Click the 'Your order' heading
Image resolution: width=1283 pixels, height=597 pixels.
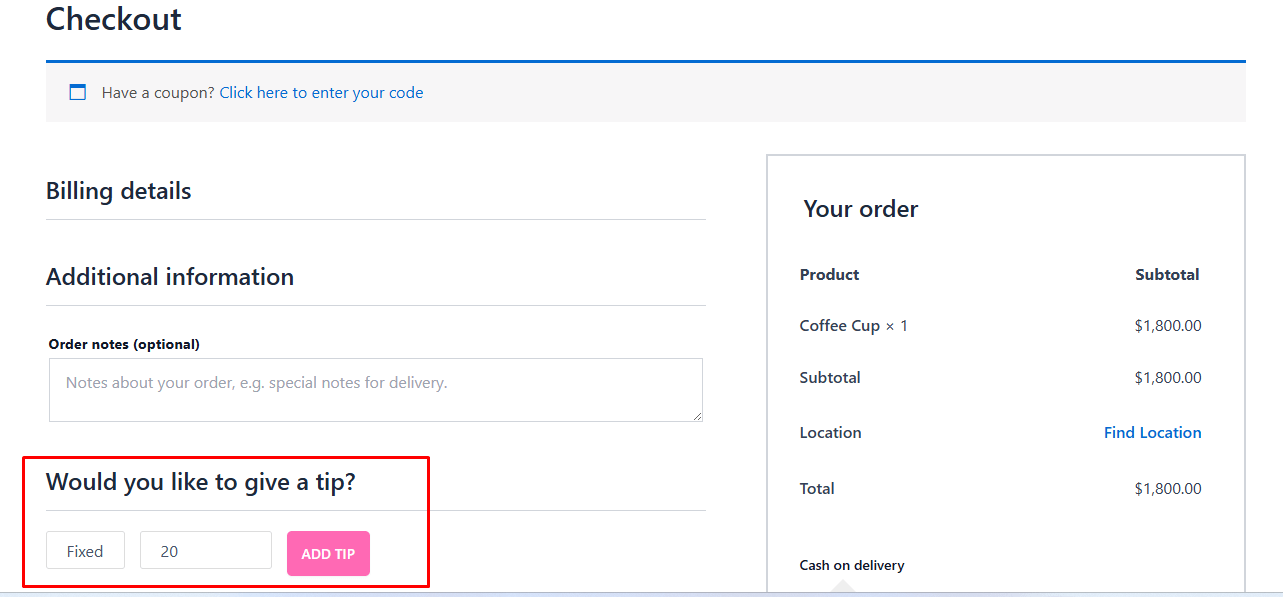[860, 209]
